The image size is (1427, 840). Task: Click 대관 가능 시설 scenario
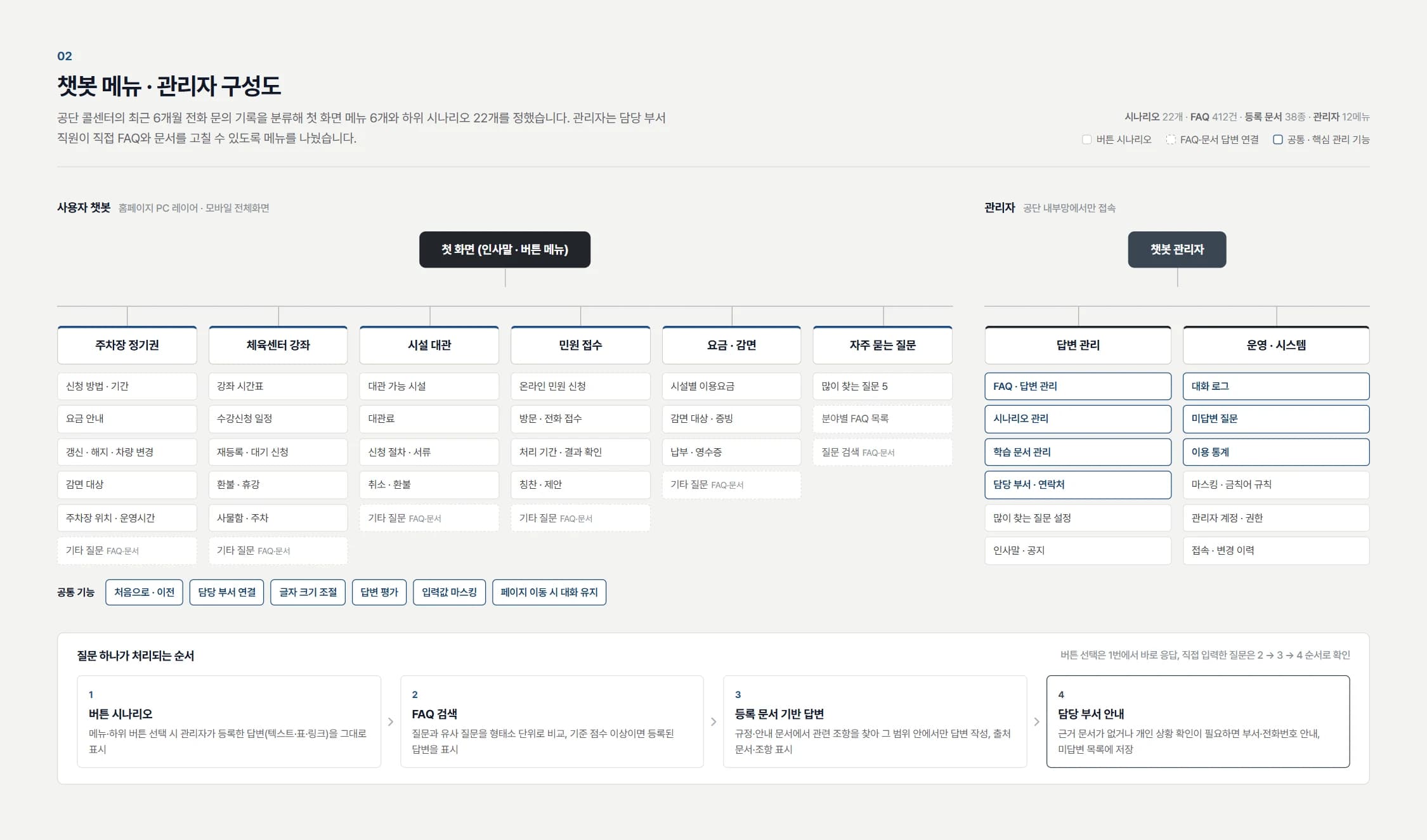click(x=429, y=386)
